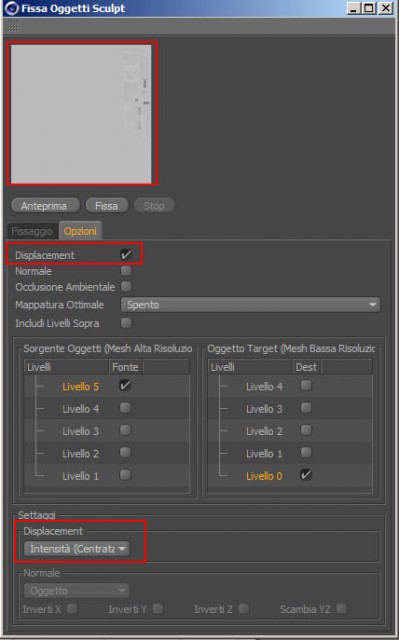Grab the dotted grip handle below the title bar

(x=13, y=27)
